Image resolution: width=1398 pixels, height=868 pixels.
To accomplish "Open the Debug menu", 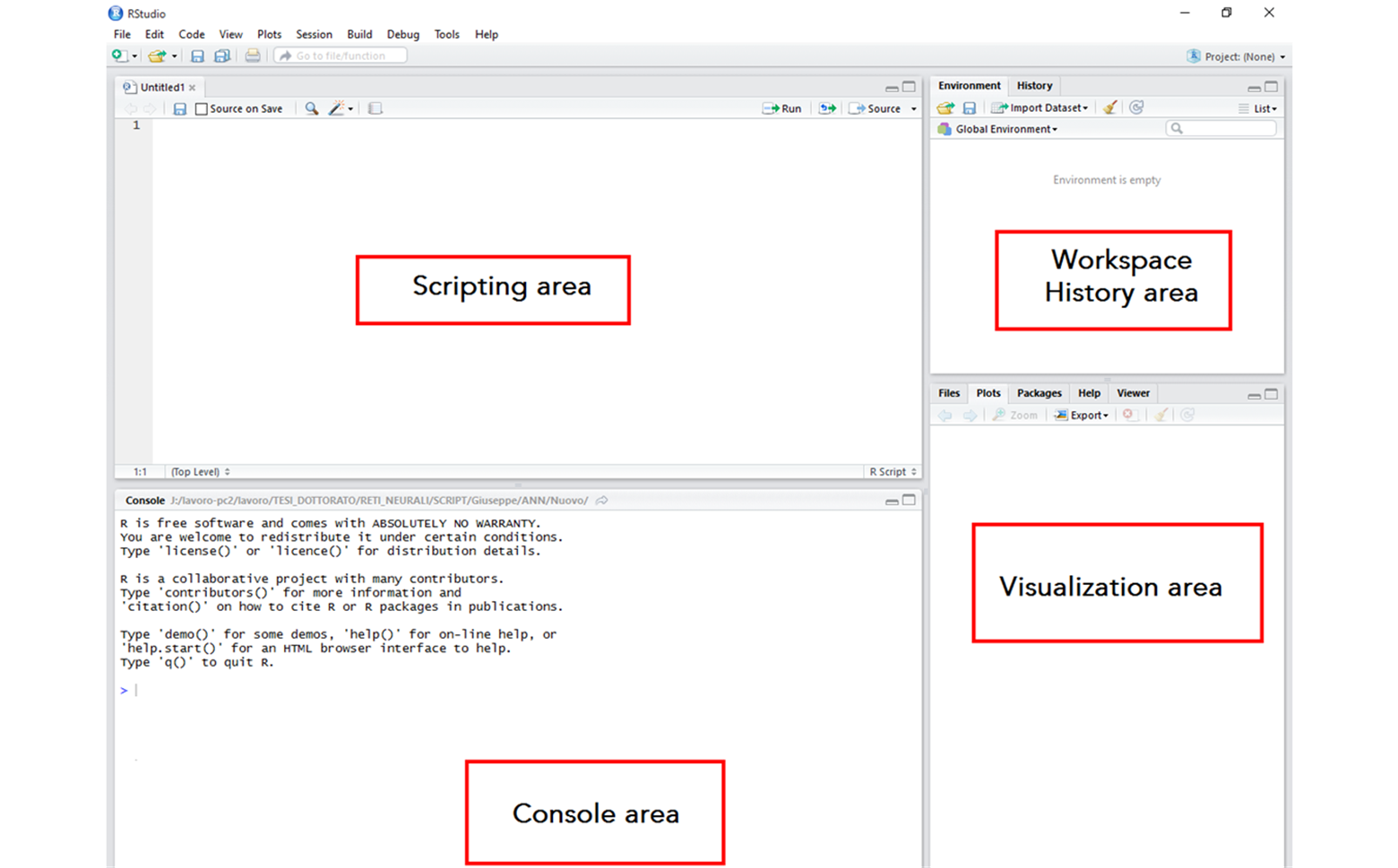I will click(x=403, y=34).
